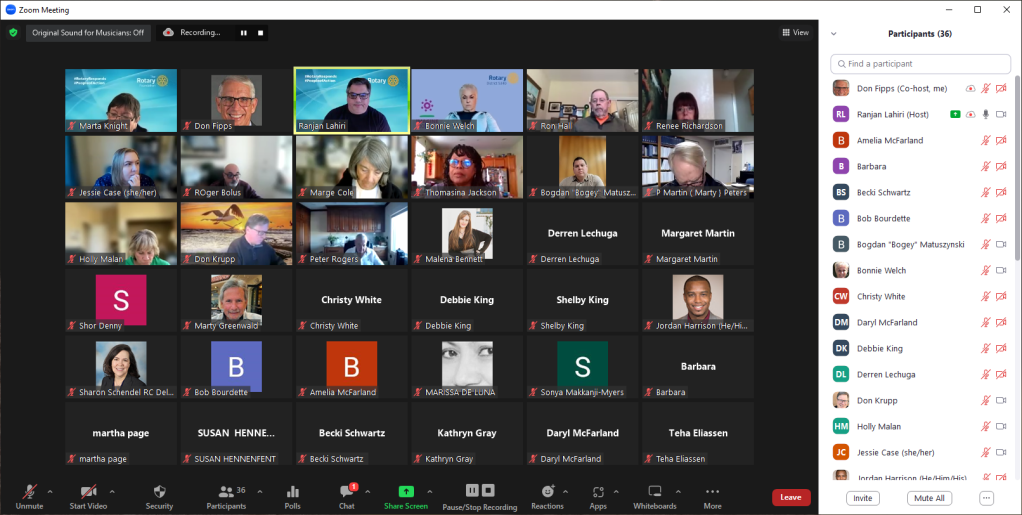Open the Reactions emoji icon
This screenshot has height=515, width=1022.
click(547, 492)
